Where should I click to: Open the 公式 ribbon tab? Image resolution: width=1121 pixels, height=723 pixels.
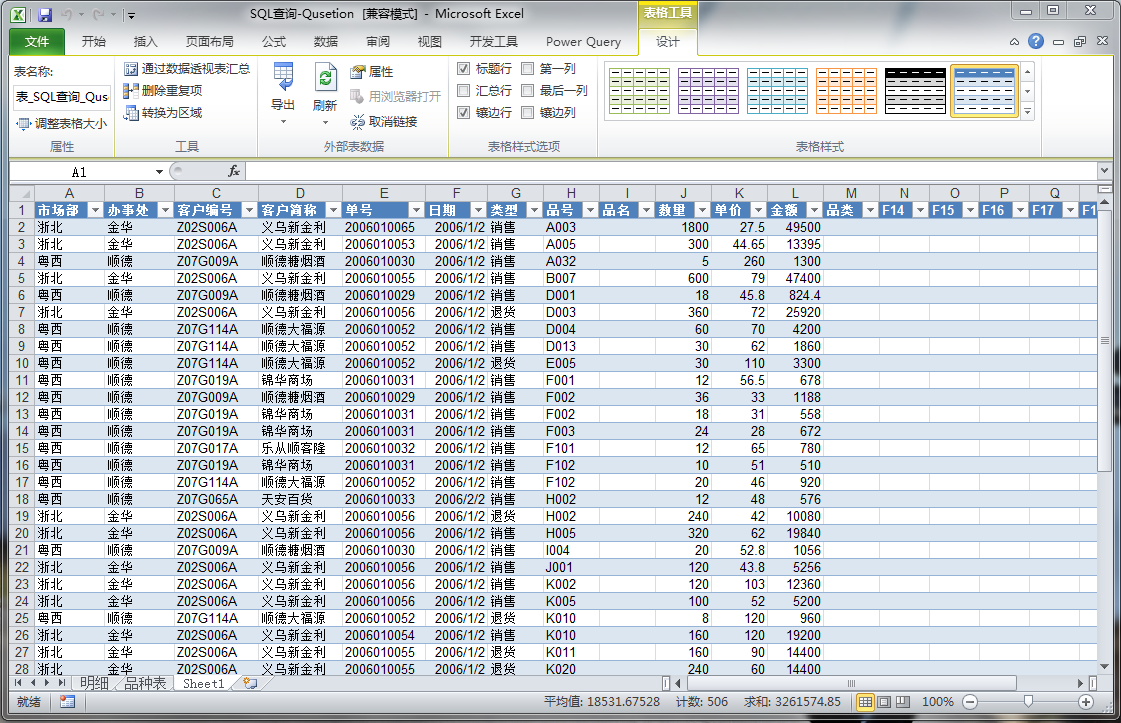coord(274,41)
